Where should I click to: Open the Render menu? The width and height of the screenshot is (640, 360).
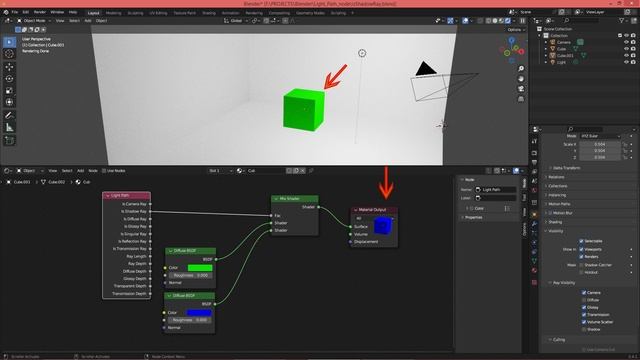coord(40,12)
